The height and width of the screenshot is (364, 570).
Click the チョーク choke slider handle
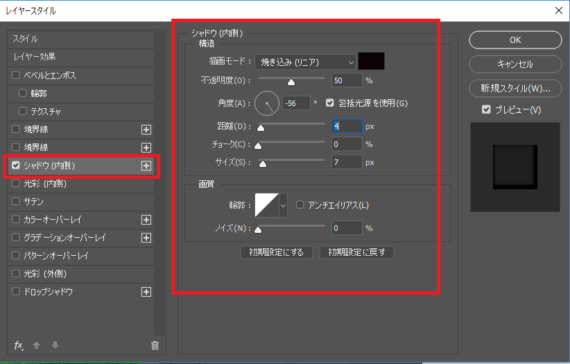258,146
